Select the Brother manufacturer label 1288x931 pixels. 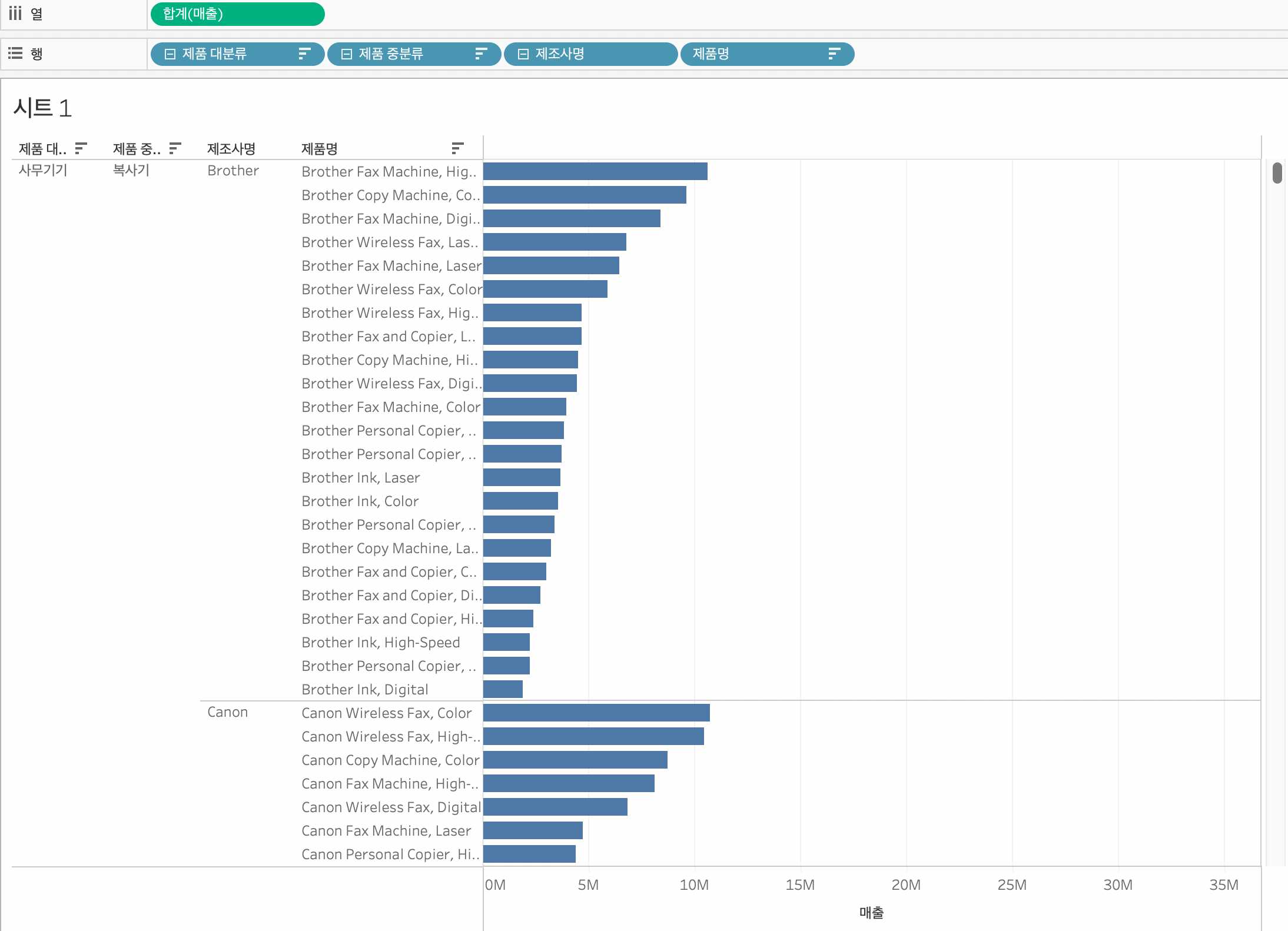(233, 171)
